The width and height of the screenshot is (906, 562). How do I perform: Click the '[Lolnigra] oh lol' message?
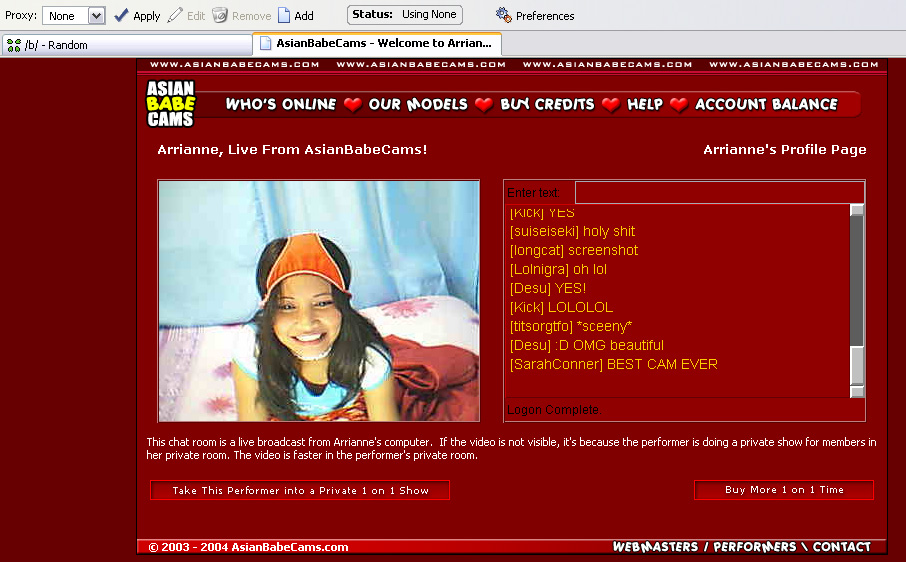pos(558,269)
